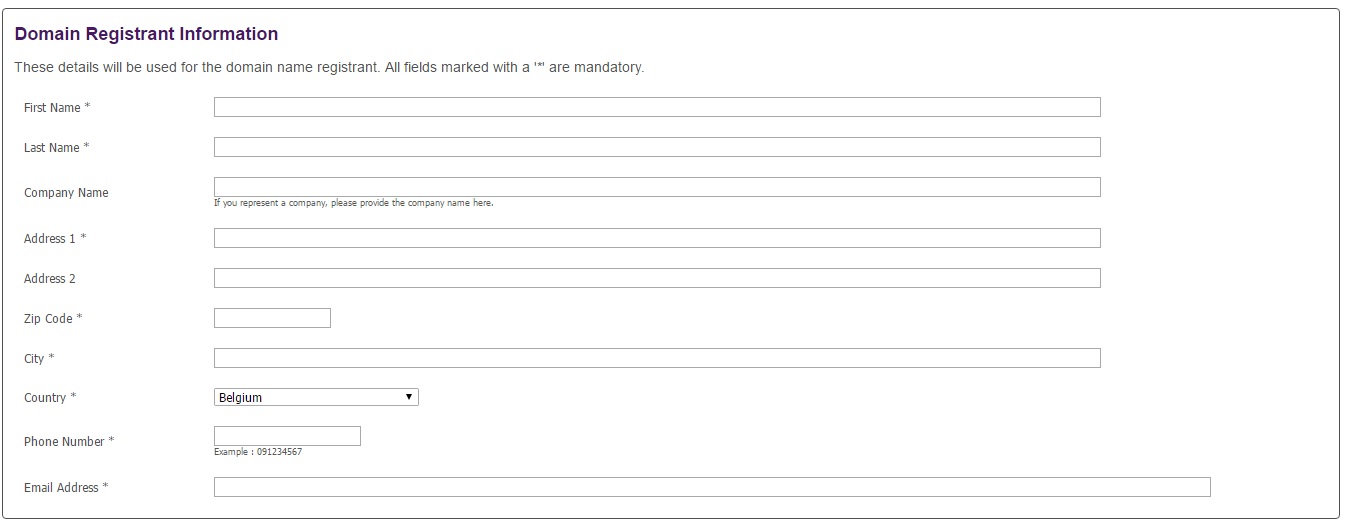
Task: Click the "Zip Code *" label
Action: coord(53,319)
